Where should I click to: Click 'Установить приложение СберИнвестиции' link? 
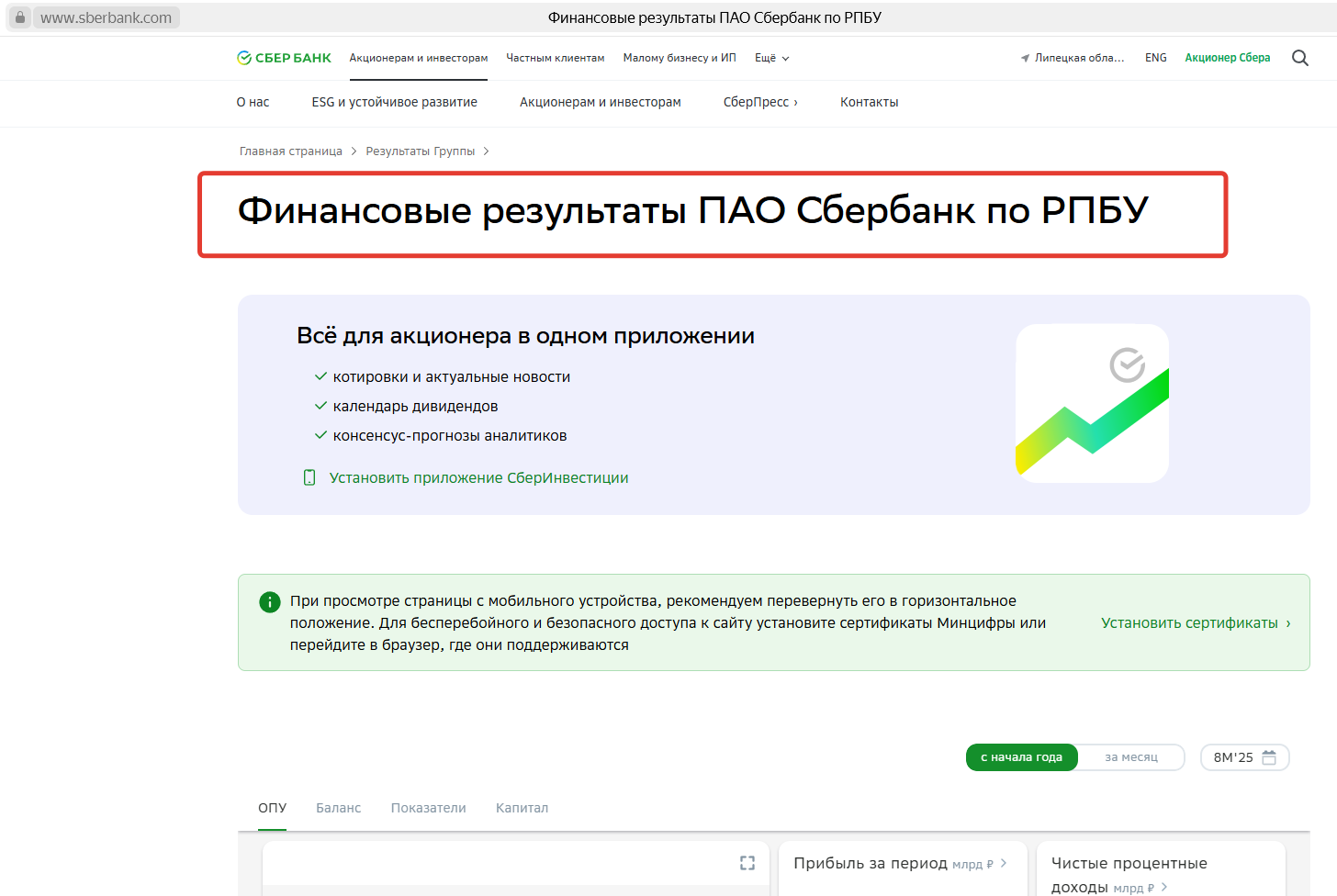tap(479, 477)
